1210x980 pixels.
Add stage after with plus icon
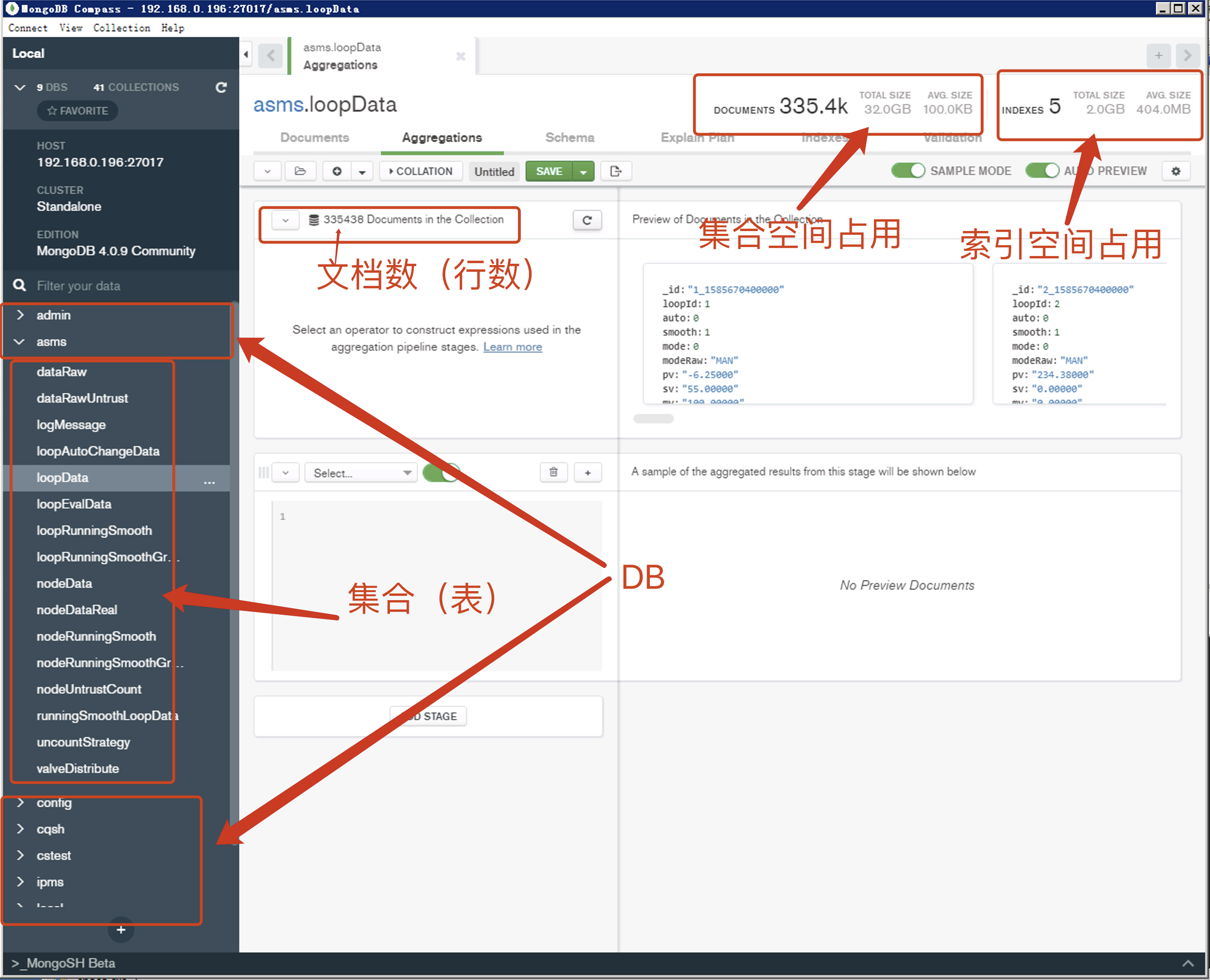click(x=588, y=473)
